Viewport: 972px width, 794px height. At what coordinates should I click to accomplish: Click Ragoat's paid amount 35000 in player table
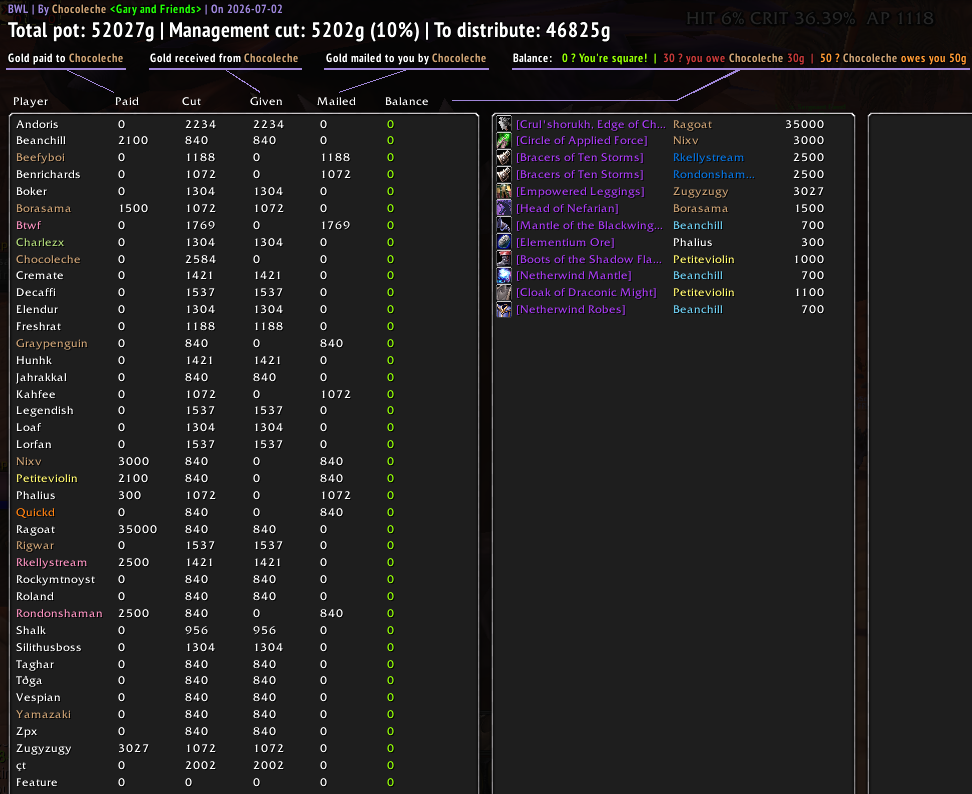click(138, 529)
